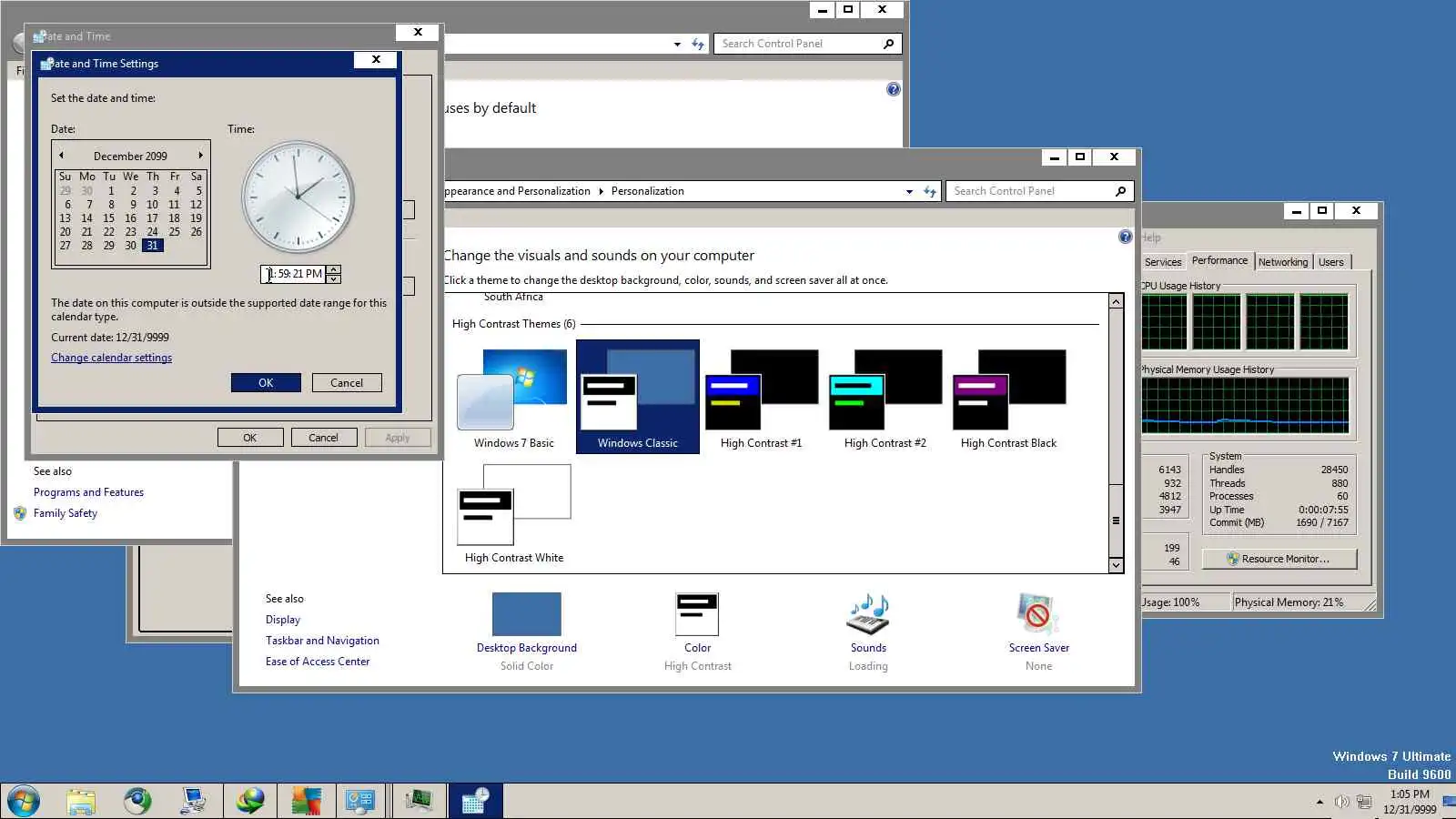
Task: Open the Programs and Features link
Action: click(x=88, y=492)
